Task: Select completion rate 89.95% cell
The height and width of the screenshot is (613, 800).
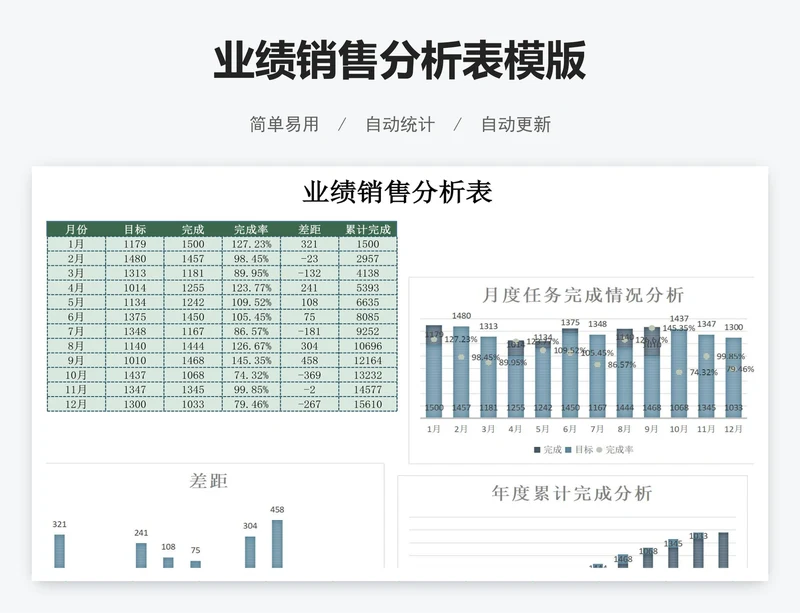Action: (x=251, y=273)
